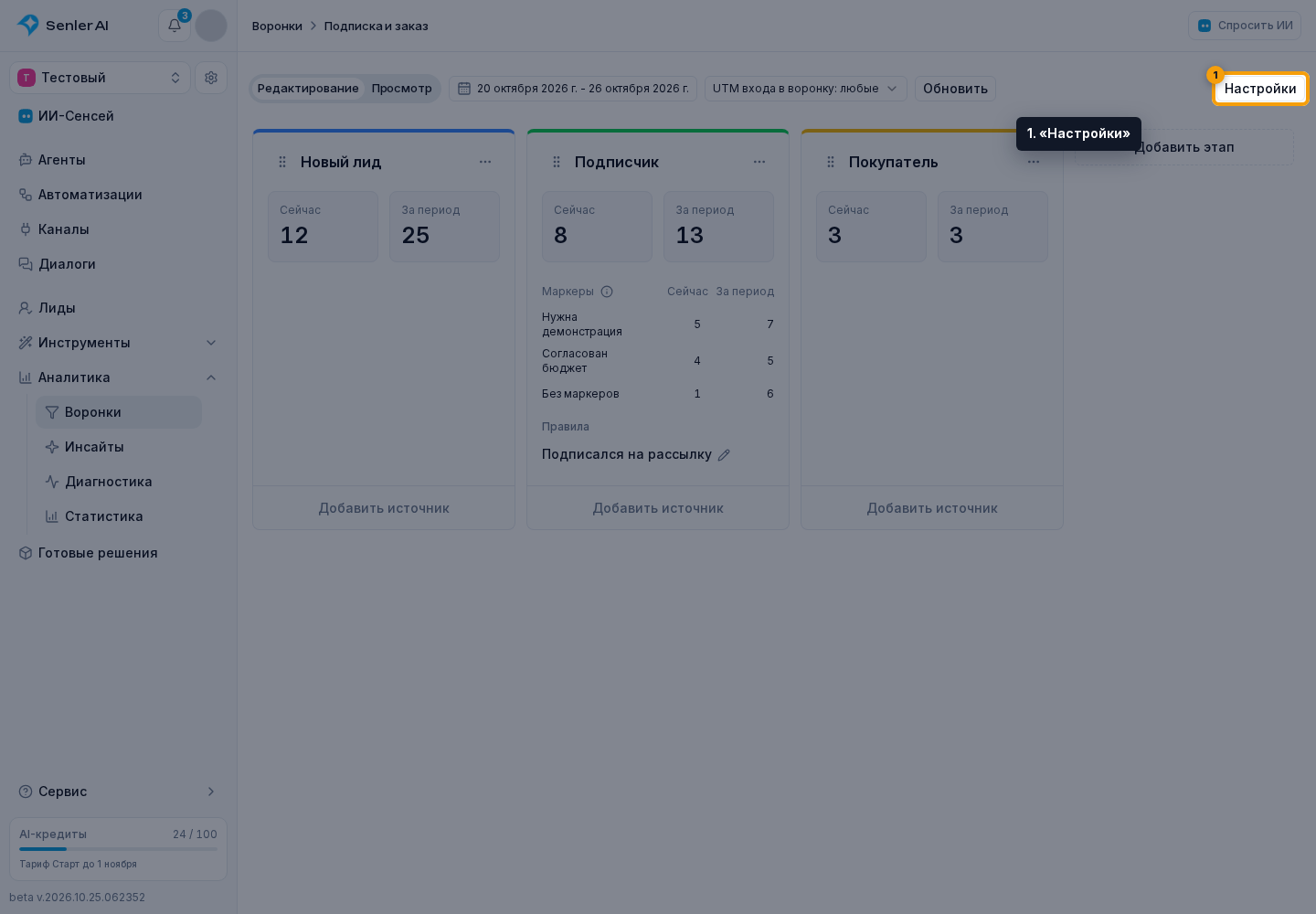The height and width of the screenshot is (914, 1316).
Task: Open the Тестовый workspace selector
Action: pyautogui.click(x=101, y=78)
